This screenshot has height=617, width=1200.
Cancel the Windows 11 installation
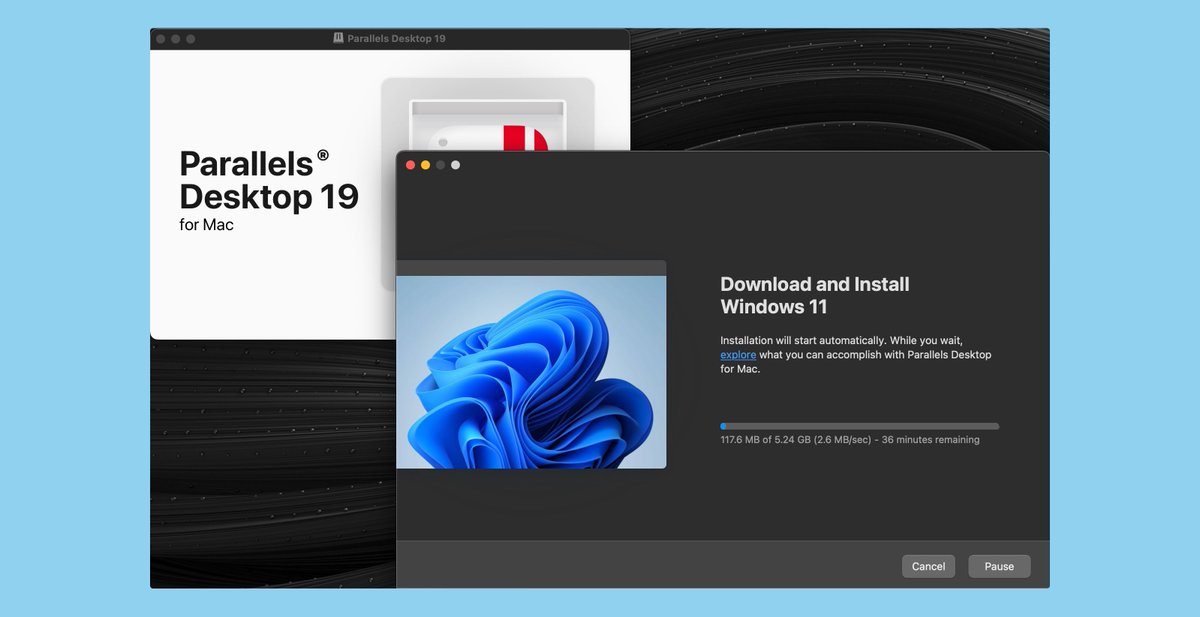point(928,566)
